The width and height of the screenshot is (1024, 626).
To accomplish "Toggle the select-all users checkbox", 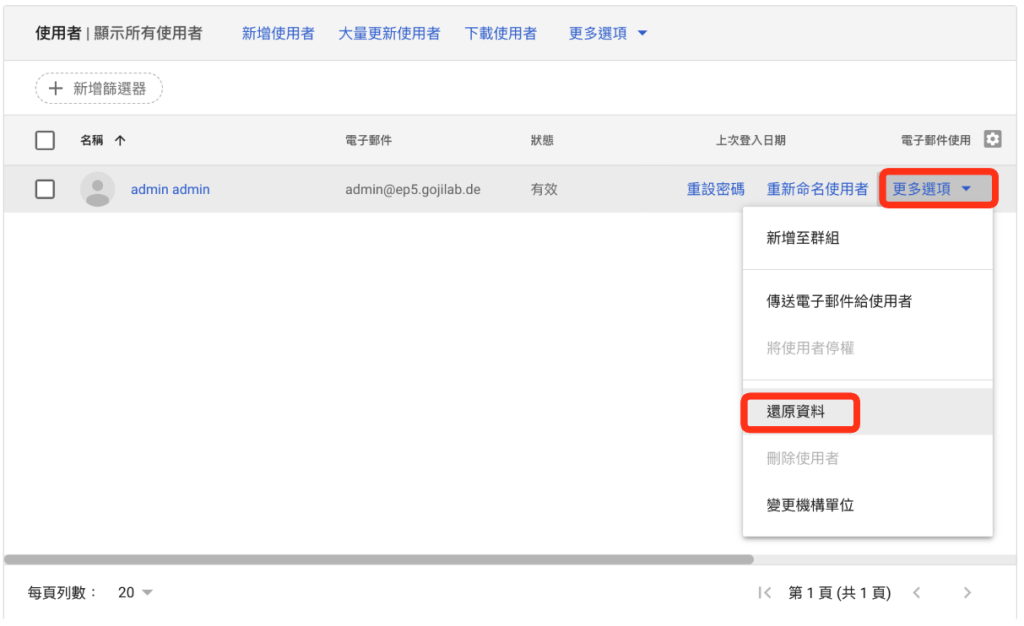I will coord(45,140).
